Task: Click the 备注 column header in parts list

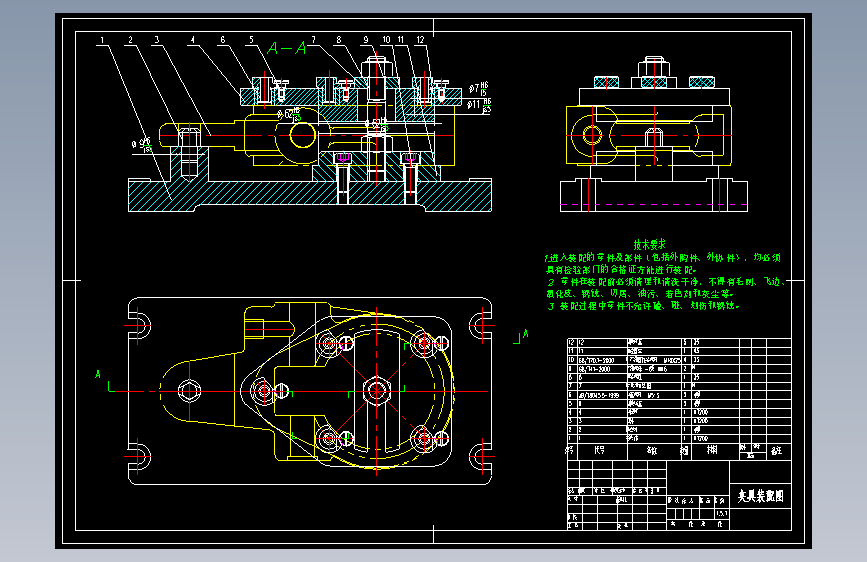Action: 776,451
